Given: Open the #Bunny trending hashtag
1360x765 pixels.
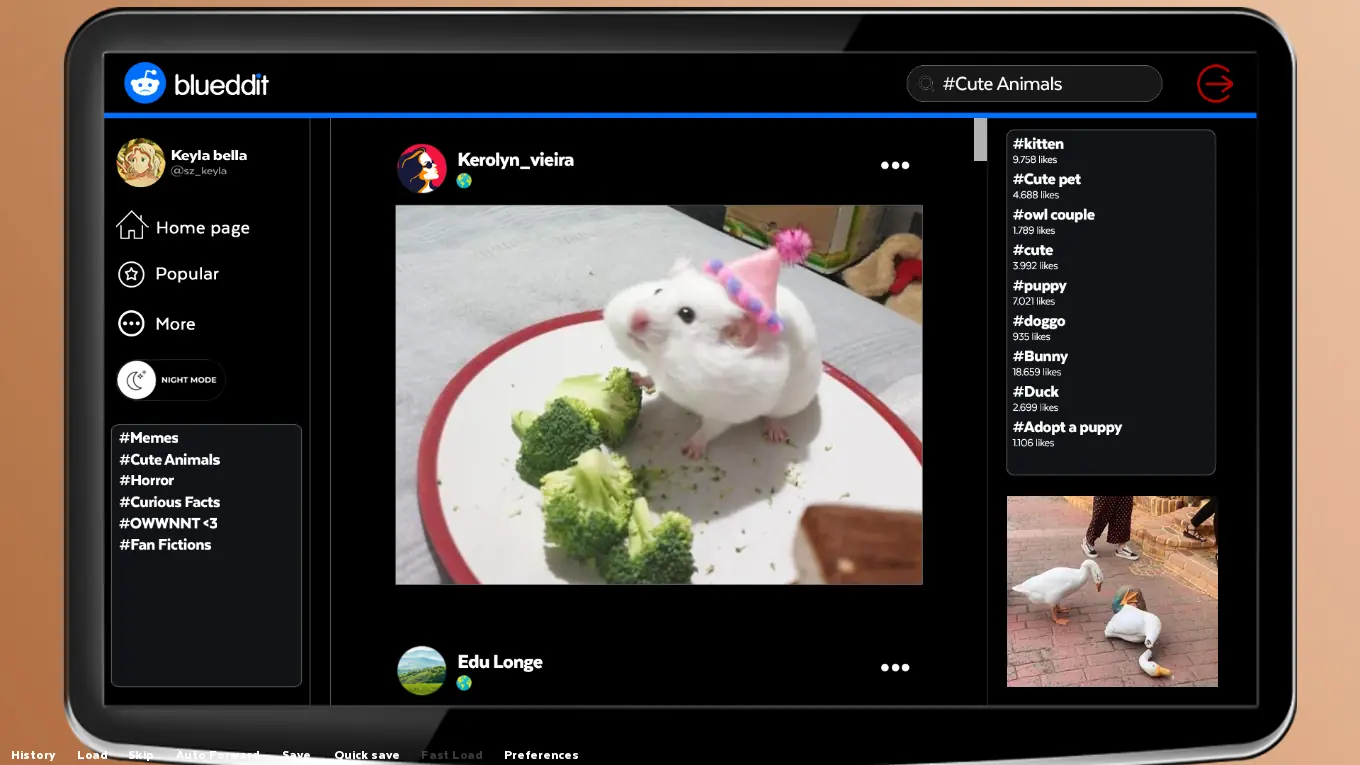Looking at the screenshot, I should tap(1040, 356).
